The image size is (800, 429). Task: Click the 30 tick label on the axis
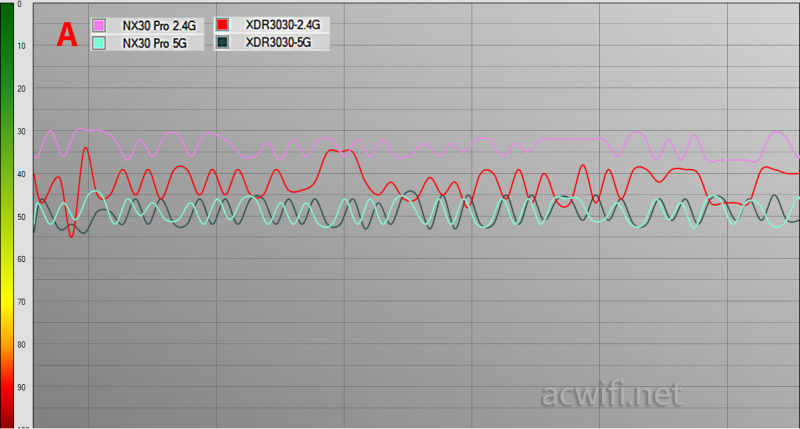click(20, 132)
